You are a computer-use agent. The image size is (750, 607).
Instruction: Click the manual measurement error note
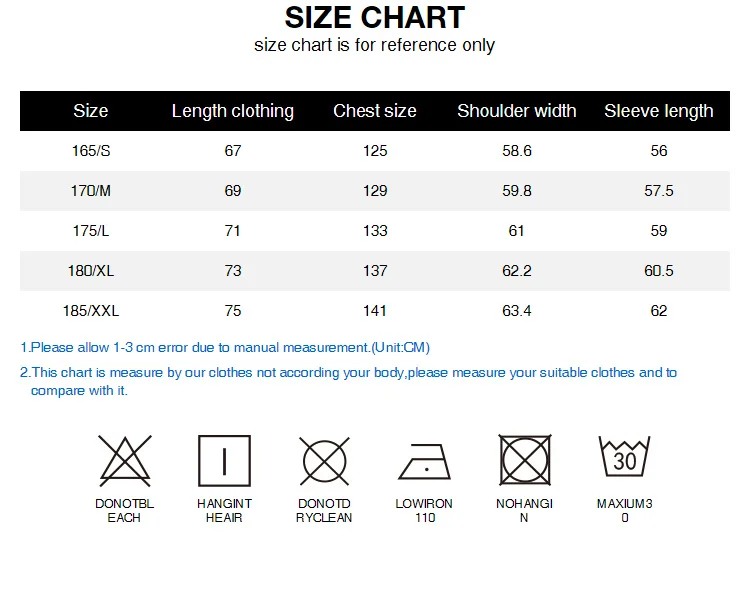click(225, 347)
